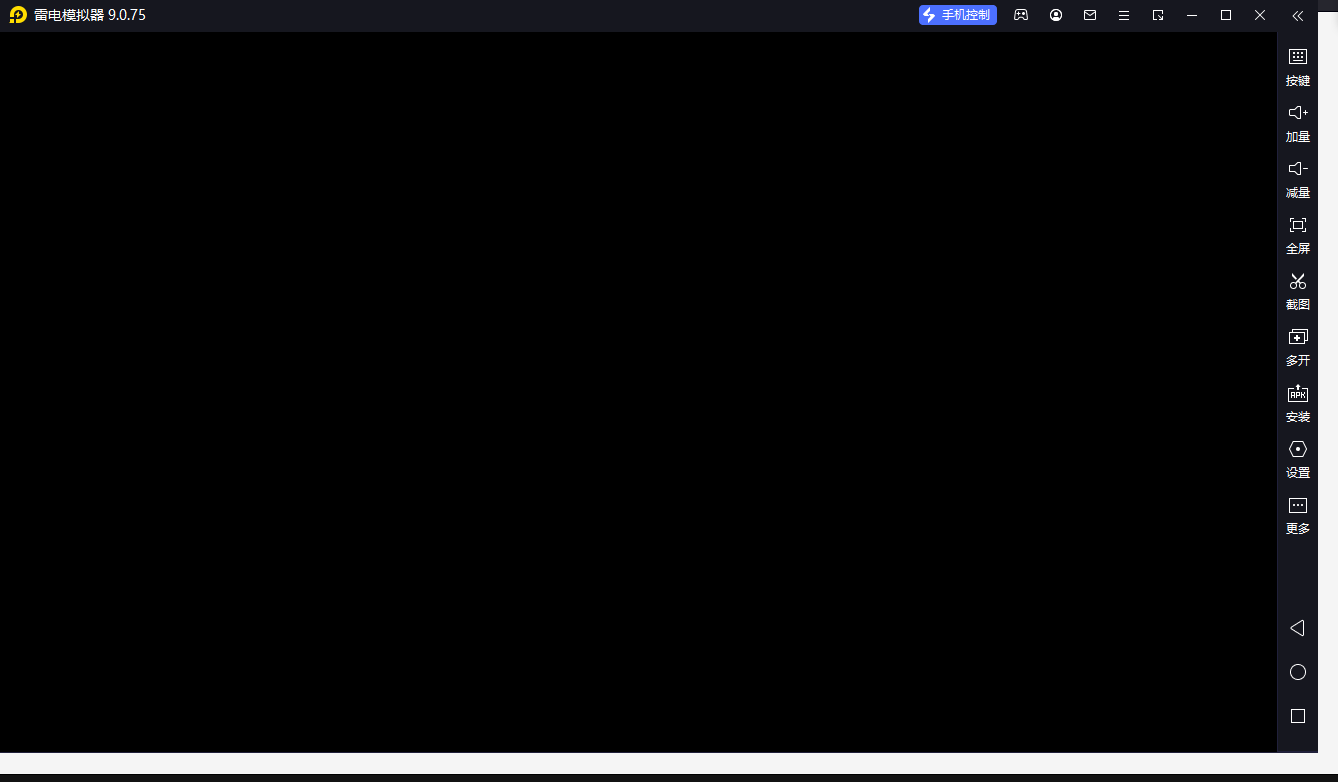Open the gamepad icon in title bar
This screenshot has width=1338, height=782.
1021,15
